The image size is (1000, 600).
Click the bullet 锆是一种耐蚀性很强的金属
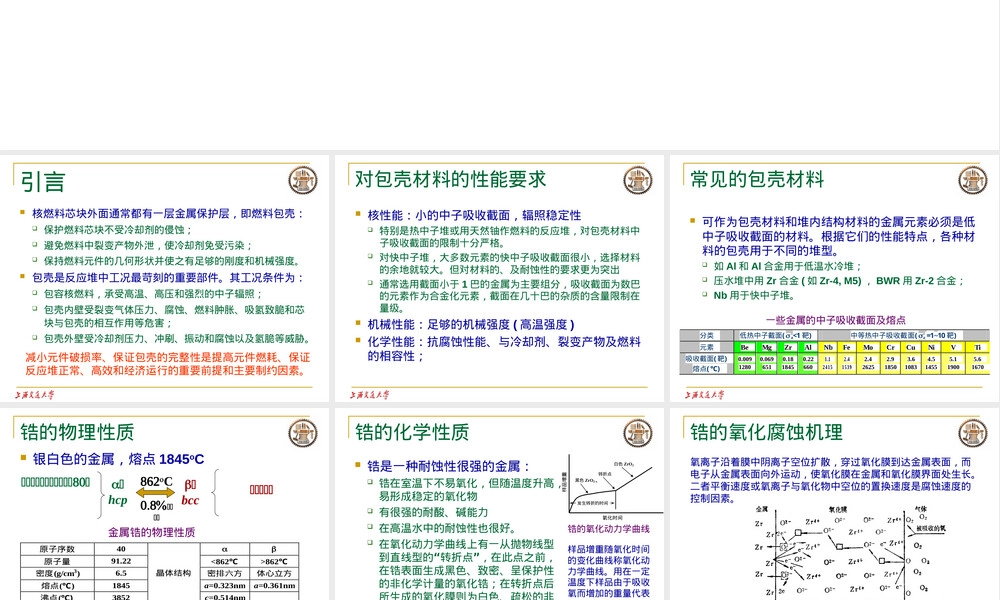[449, 466]
